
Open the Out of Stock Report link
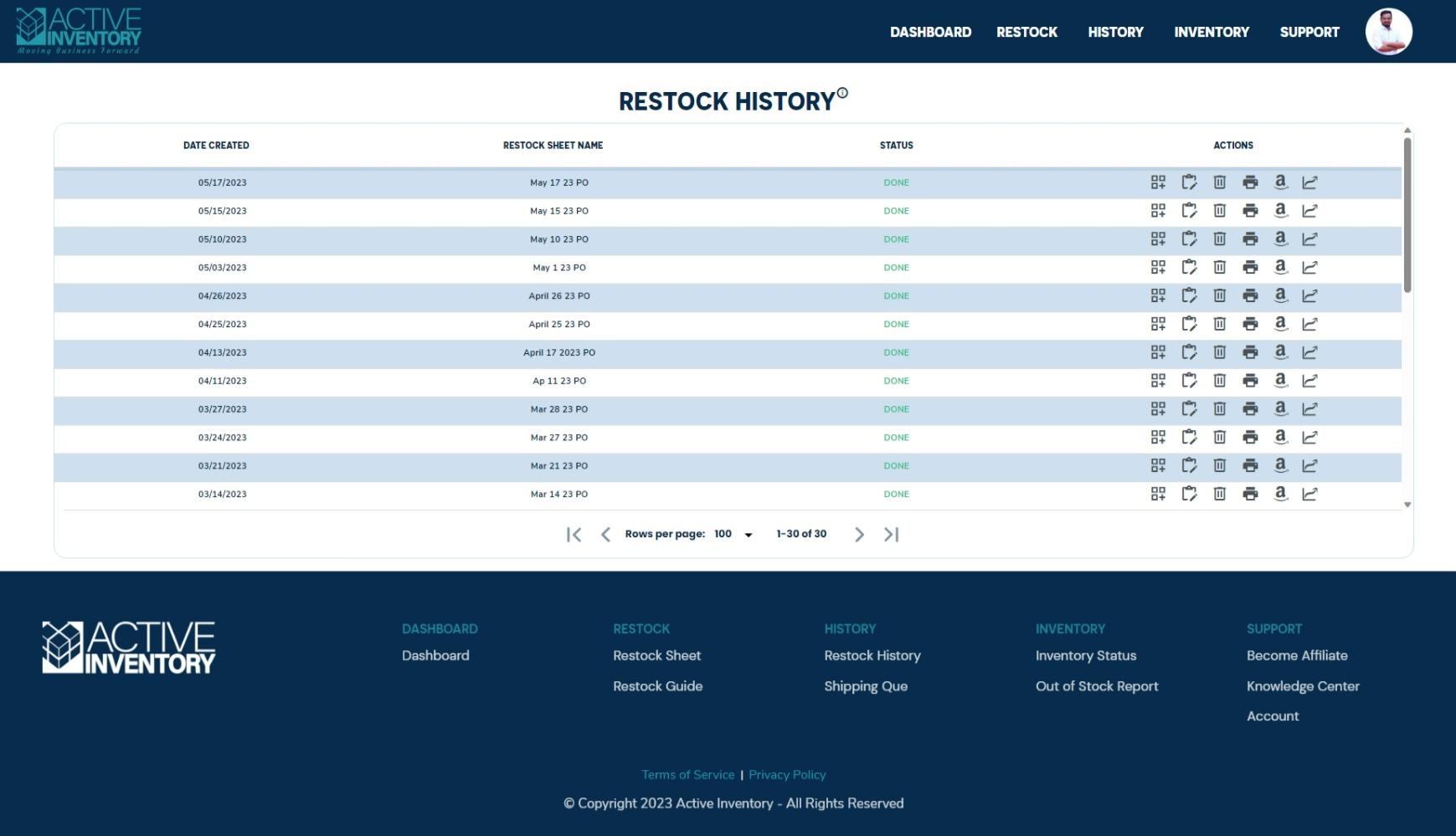(x=1096, y=686)
